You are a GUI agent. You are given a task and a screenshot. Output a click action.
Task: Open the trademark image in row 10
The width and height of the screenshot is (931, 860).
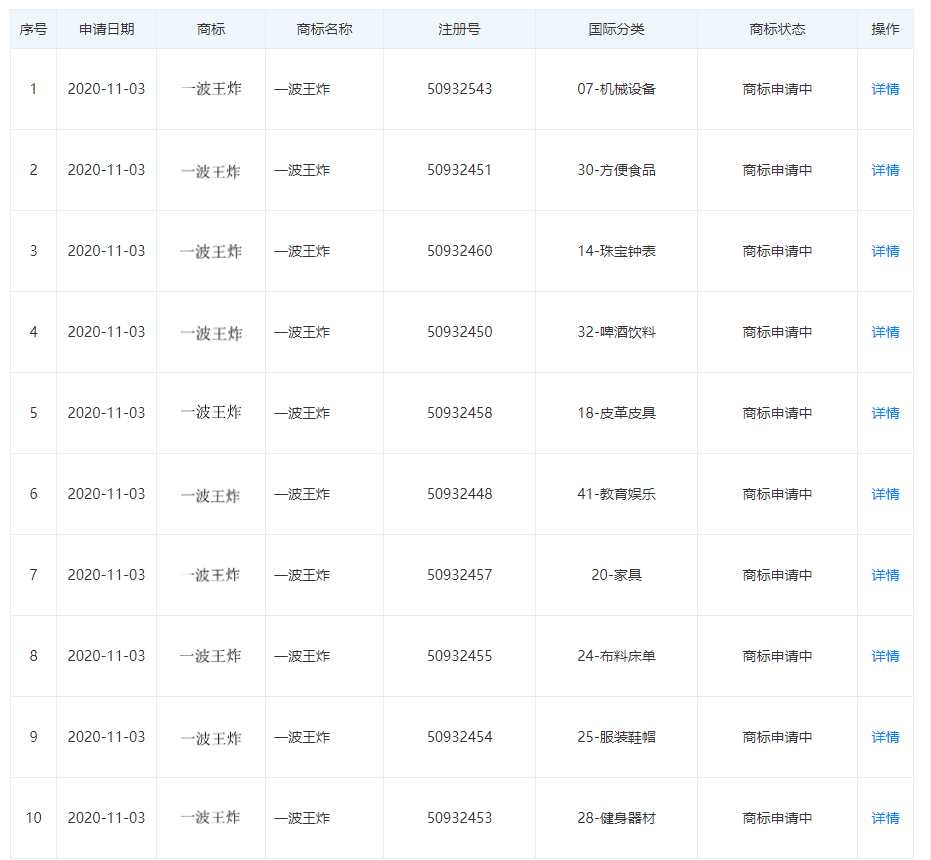point(211,818)
